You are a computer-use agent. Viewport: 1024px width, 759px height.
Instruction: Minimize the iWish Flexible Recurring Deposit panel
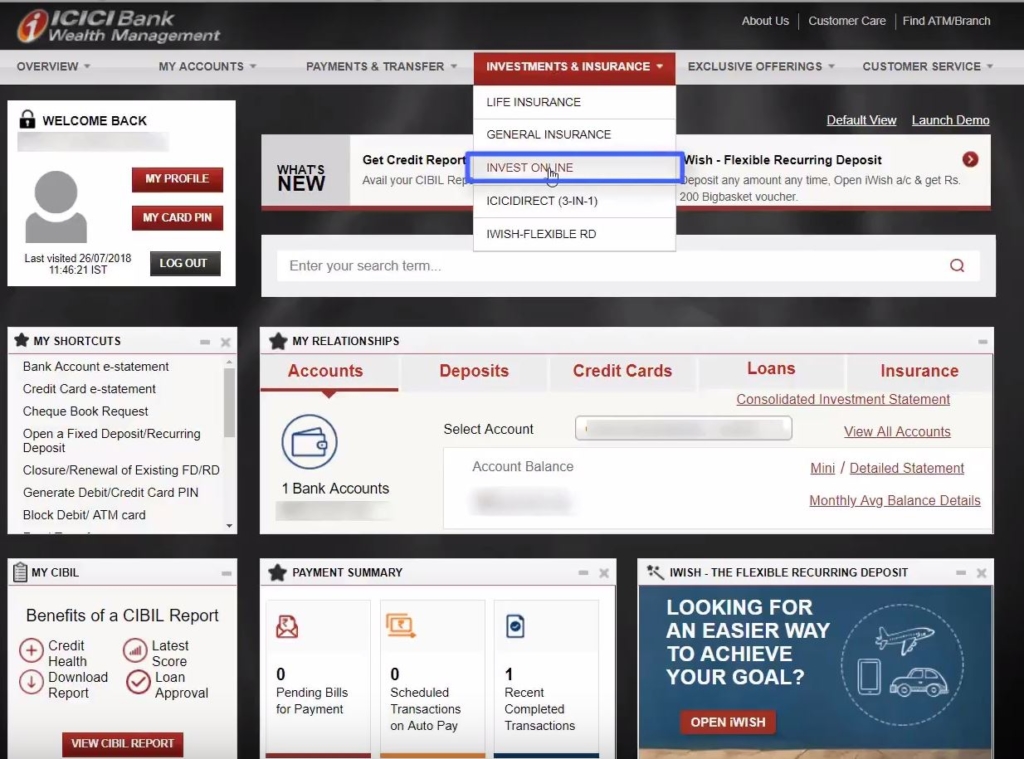961,573
